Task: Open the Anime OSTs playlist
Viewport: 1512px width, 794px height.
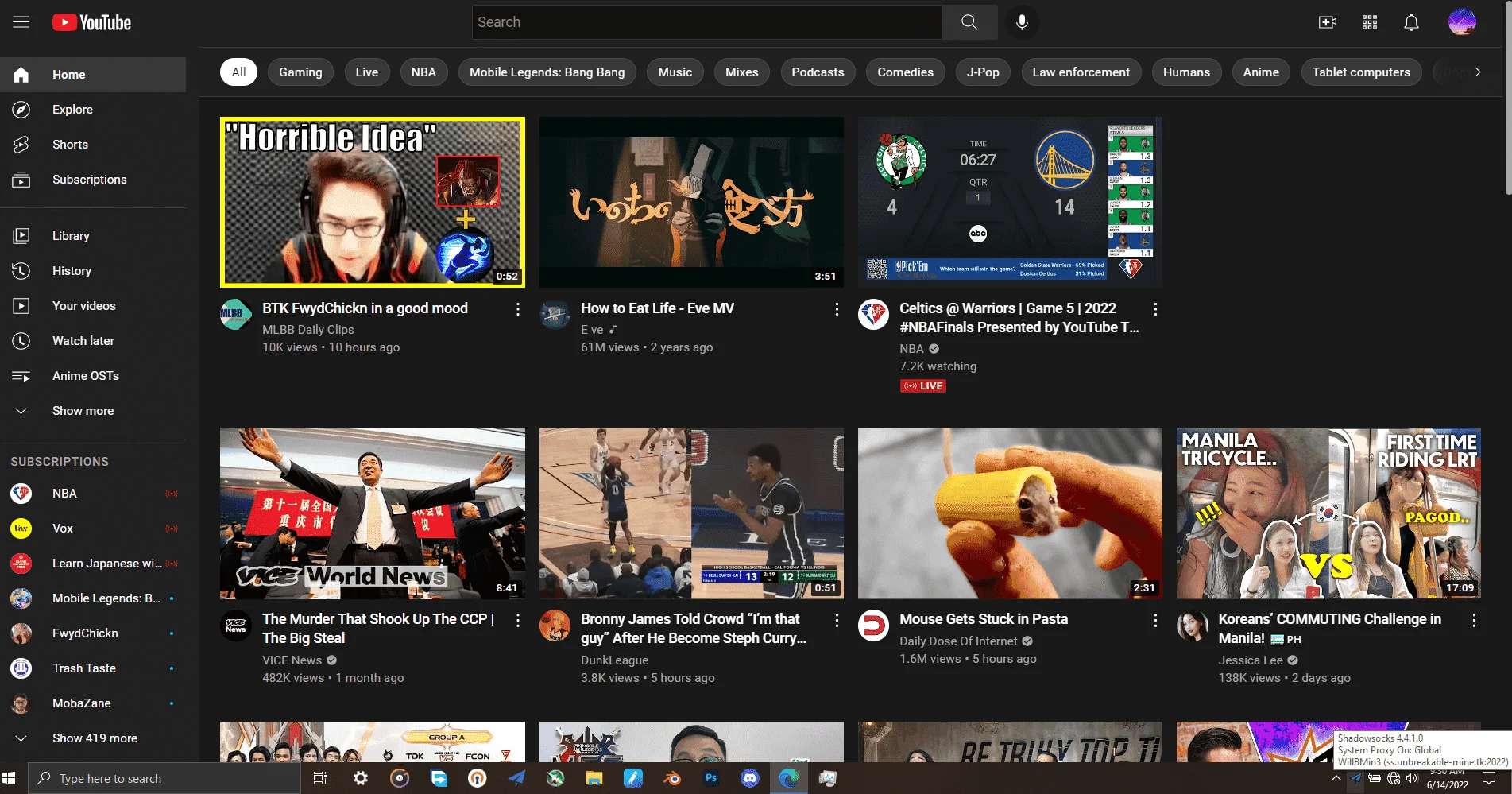Action: point(93,376)
